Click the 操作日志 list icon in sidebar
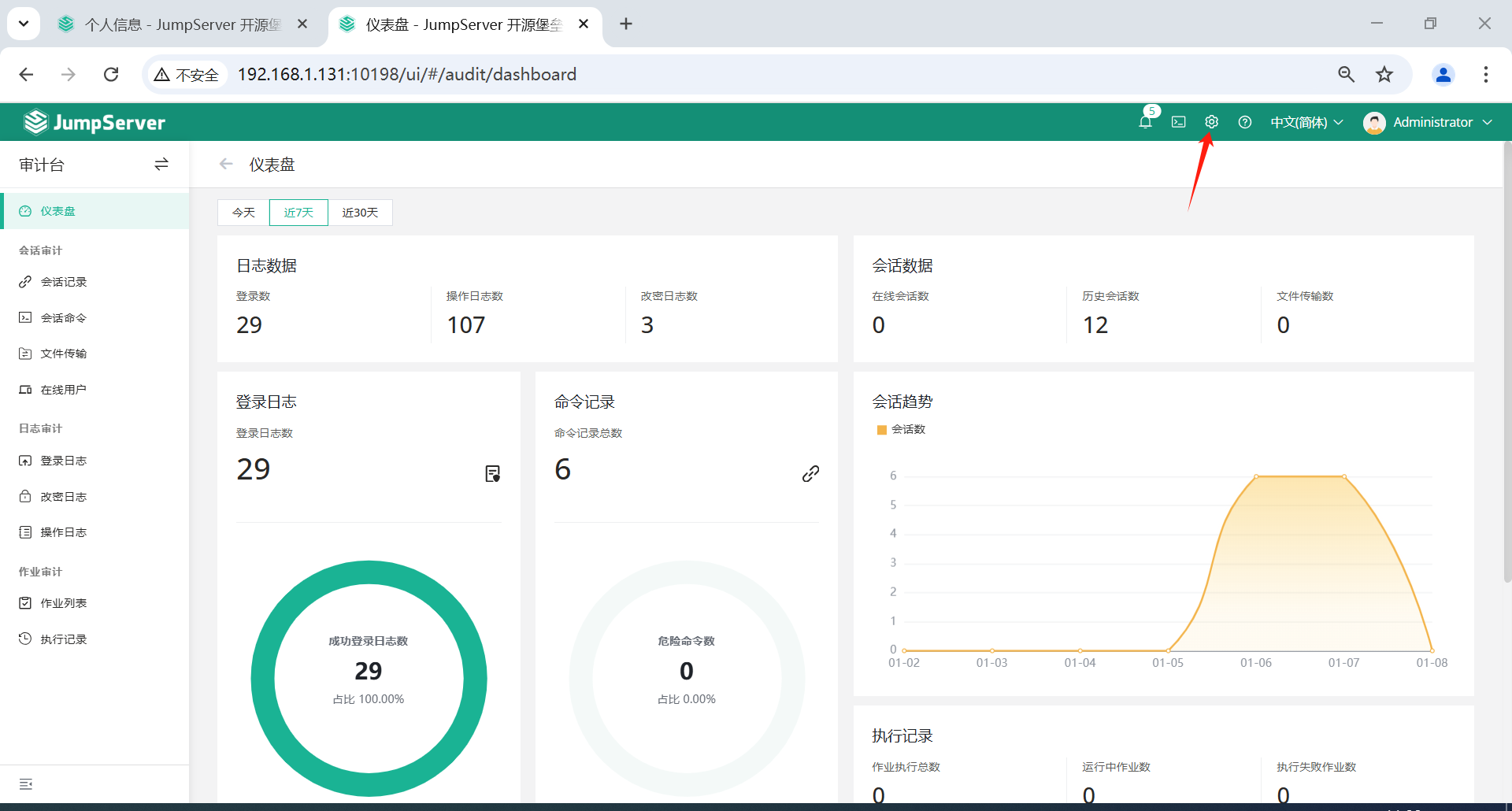 point(25,532)
